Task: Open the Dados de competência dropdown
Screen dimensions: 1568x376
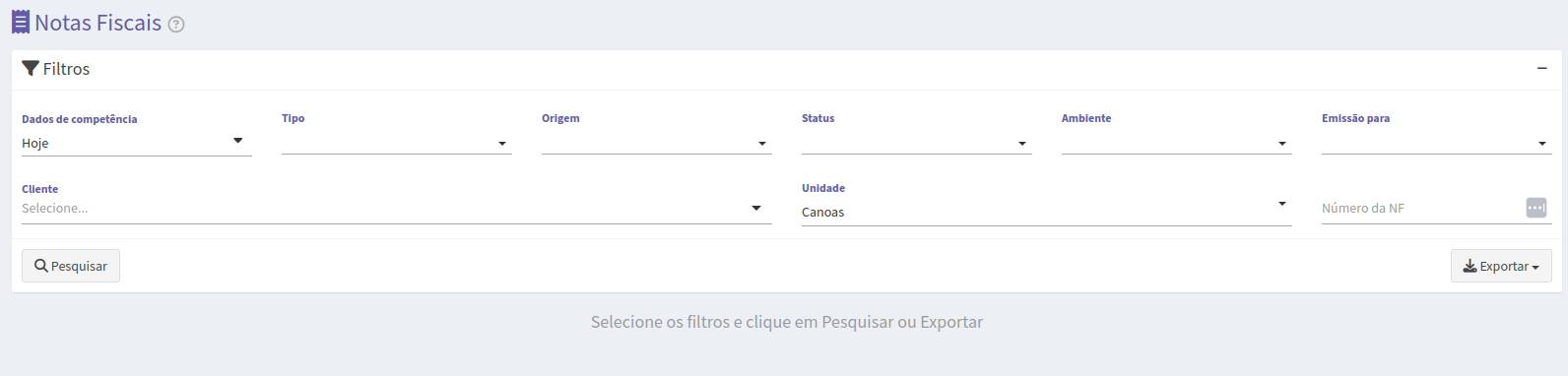Action: pyautogui.click(x=137, y=143)
